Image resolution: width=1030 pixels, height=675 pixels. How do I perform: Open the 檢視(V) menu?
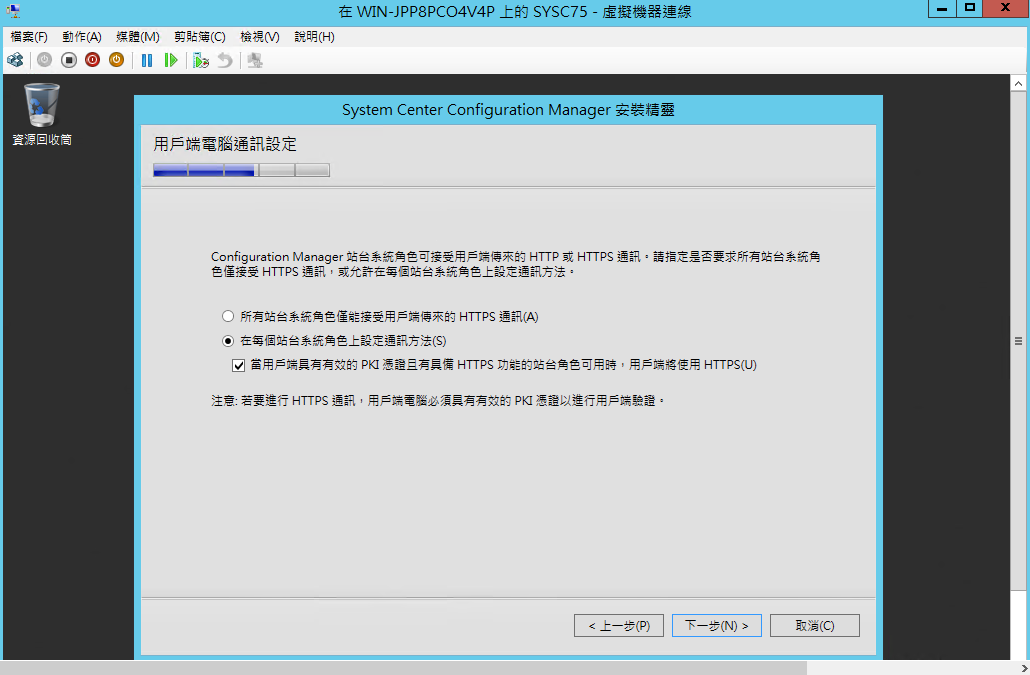click(x=259, y=37)
